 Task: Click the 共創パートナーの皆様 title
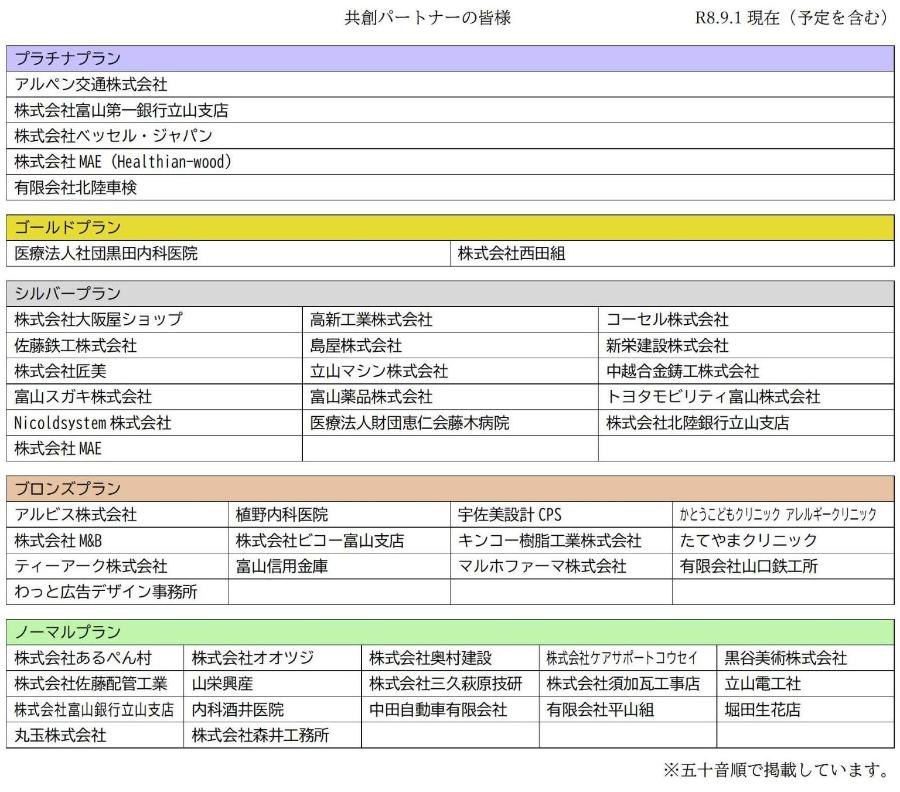point(428,18)
